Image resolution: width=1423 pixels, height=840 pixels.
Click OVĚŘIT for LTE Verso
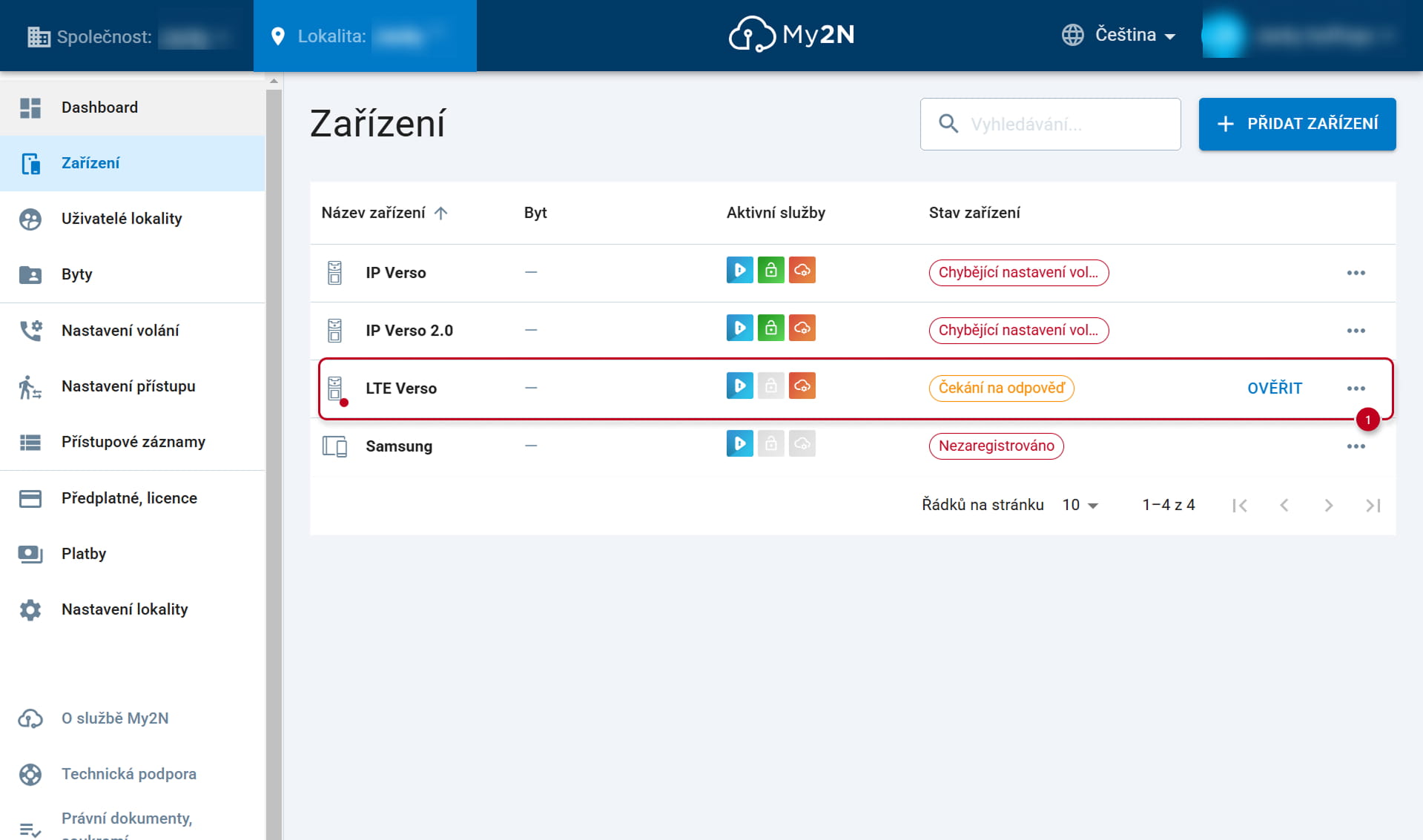tap(1275, 388)
